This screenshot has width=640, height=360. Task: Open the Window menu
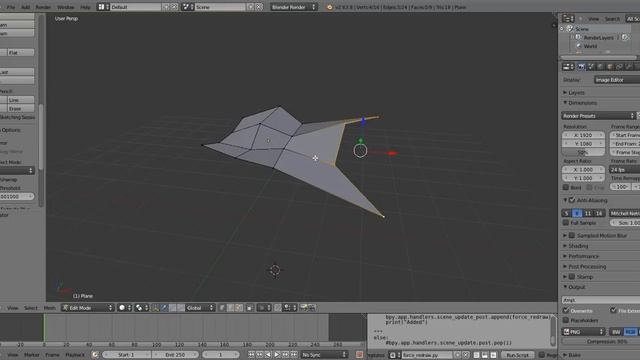point(65,7)
